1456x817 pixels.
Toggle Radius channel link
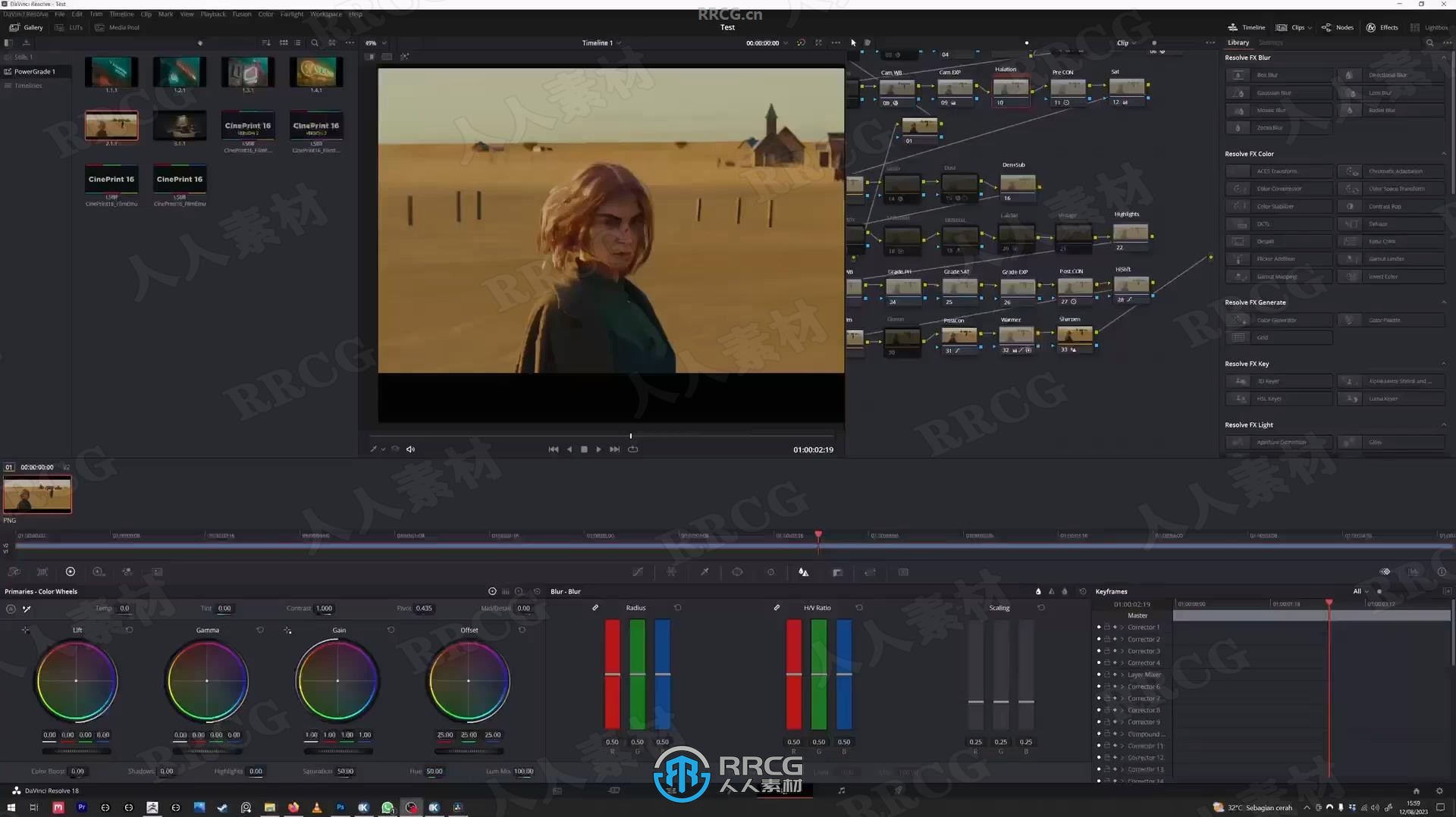(x=595, y=608)
